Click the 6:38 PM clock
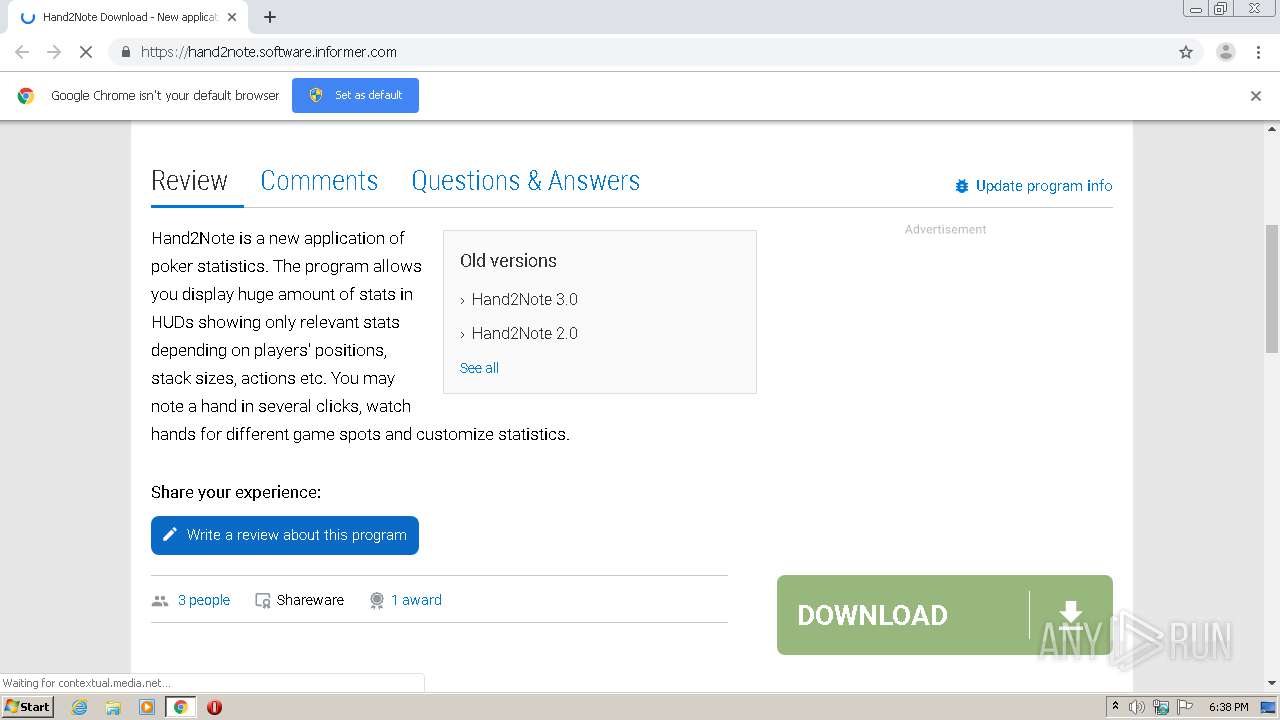1280x720 pixels. 1228,707
